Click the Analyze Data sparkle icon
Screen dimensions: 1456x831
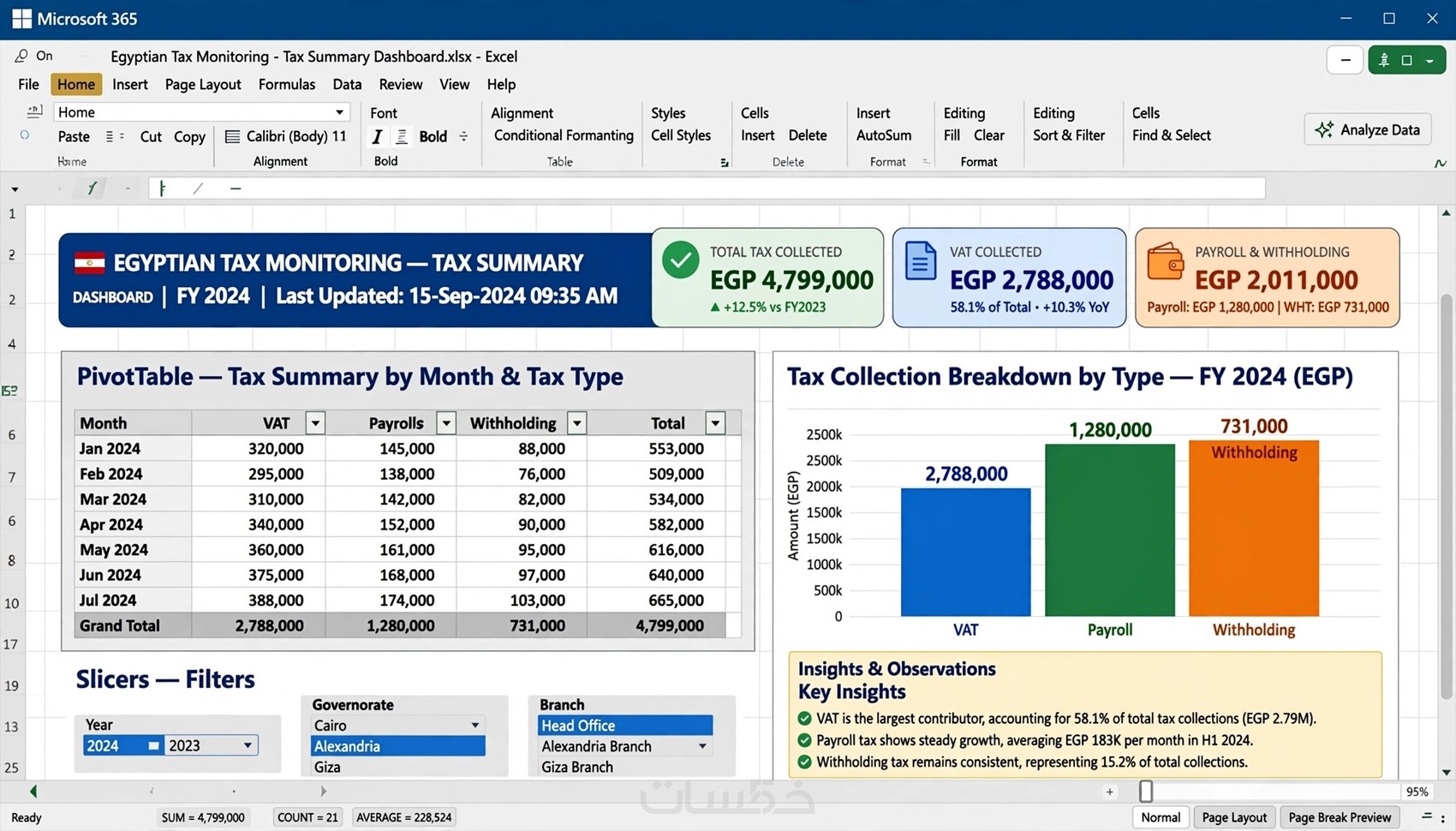pos(1324,129)
